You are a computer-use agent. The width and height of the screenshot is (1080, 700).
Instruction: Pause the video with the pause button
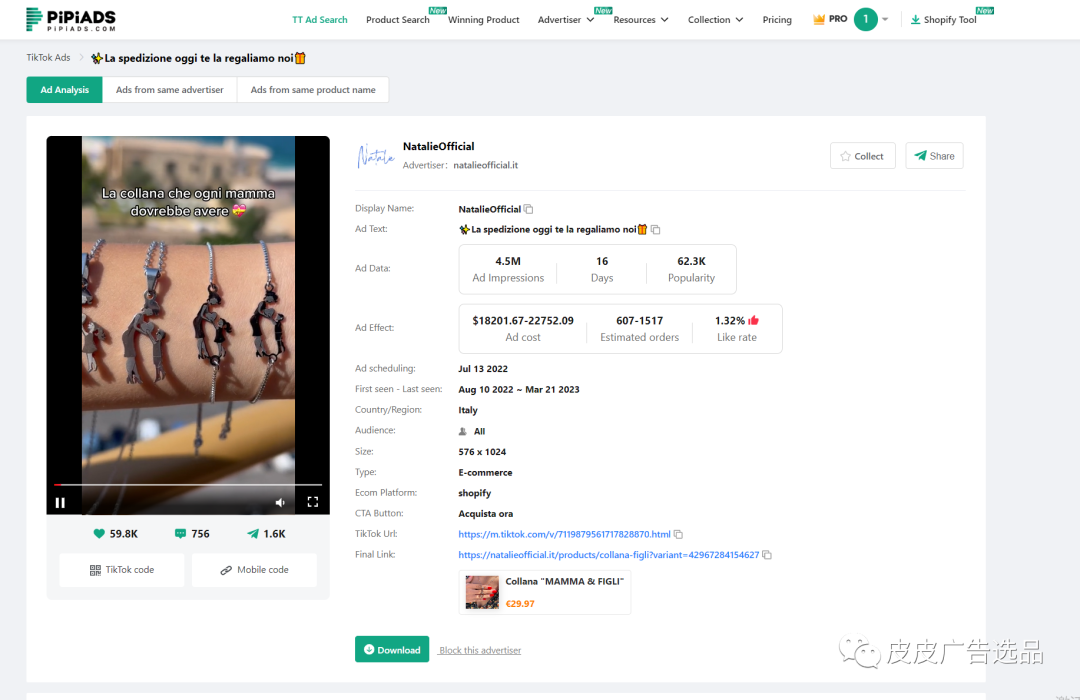coord(60,502)
